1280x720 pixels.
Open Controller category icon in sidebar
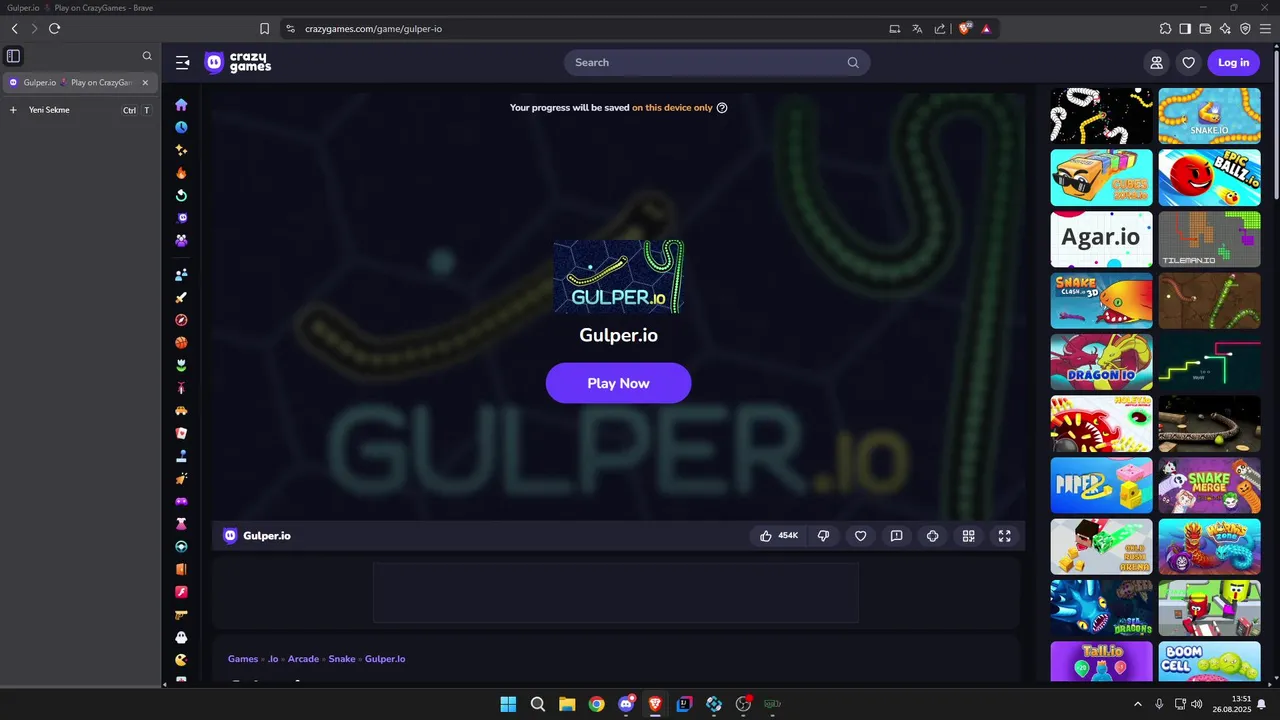click(181, 501)
